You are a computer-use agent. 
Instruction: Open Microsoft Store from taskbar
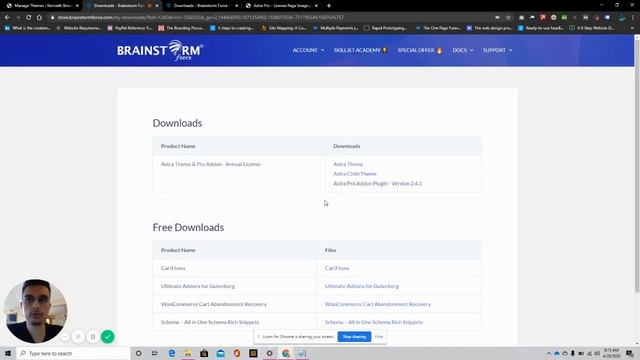(x=204, y=353)
